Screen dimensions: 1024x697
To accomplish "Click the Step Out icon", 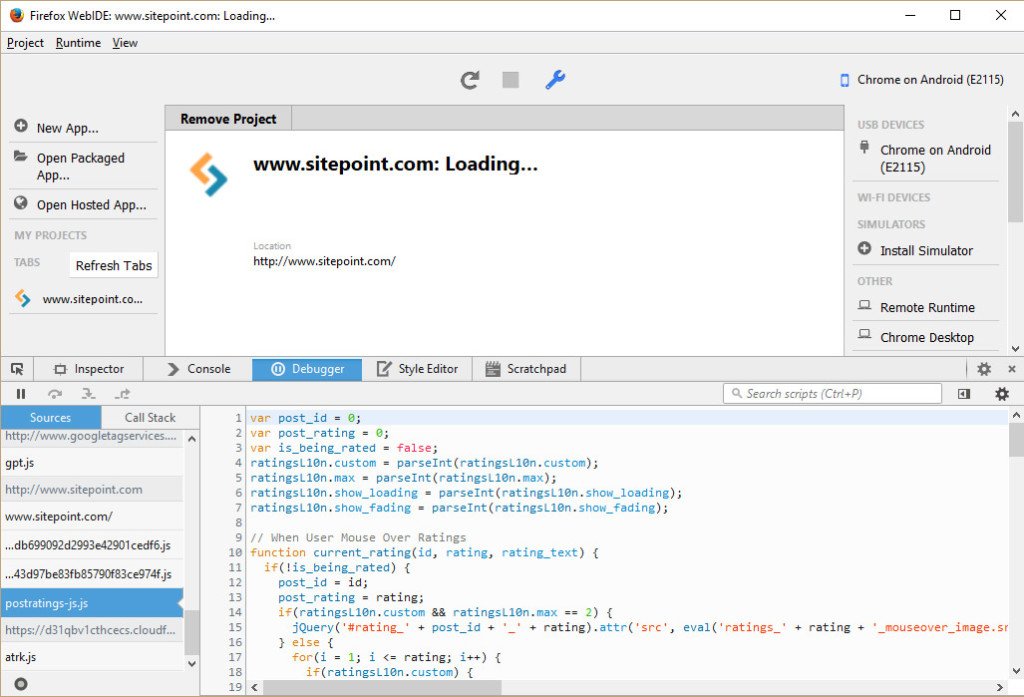I will [122, 394].
